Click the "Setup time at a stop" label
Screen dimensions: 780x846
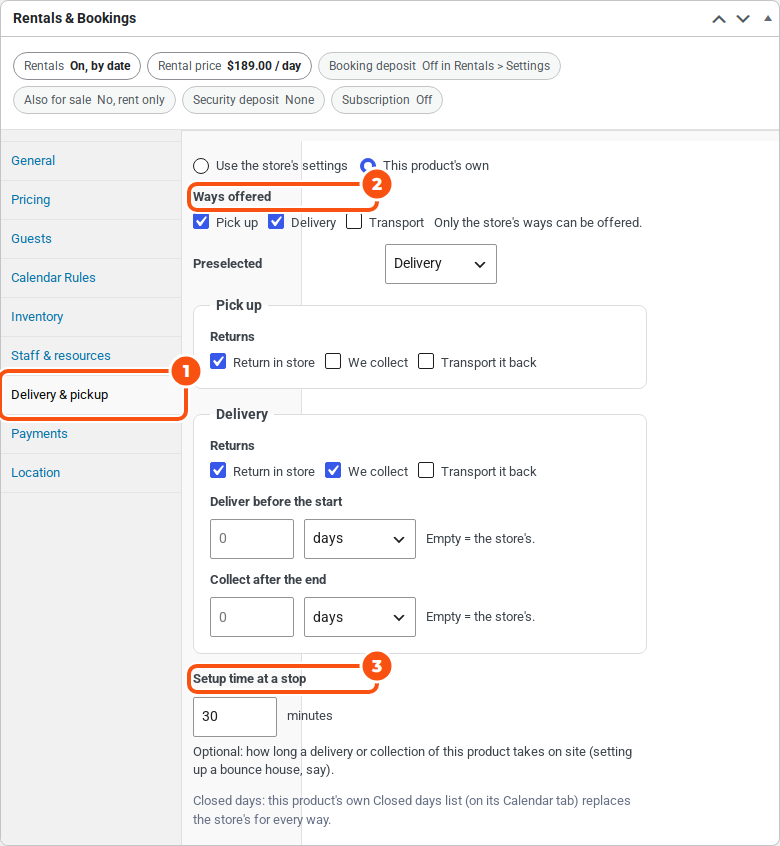click(249, 679)
